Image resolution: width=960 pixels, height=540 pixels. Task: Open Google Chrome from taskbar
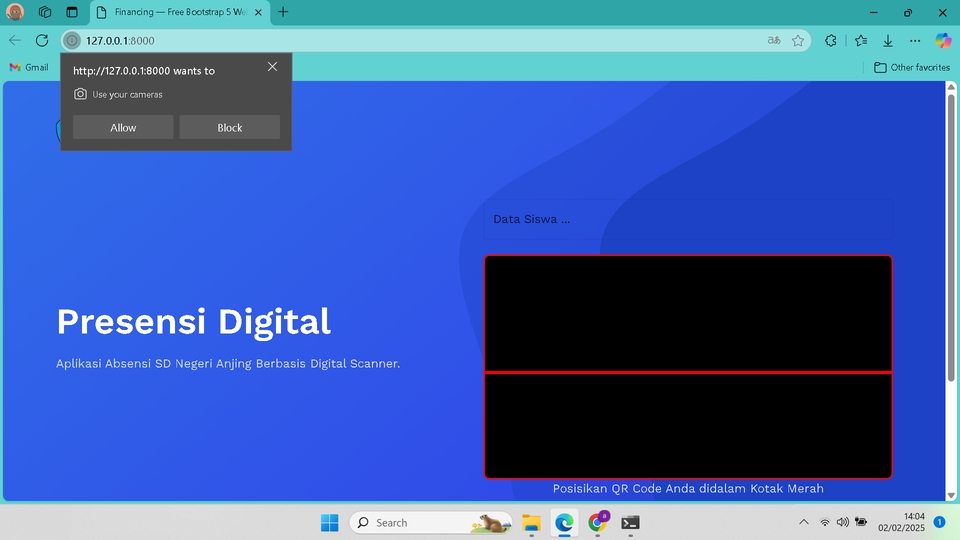pos(598,523)
